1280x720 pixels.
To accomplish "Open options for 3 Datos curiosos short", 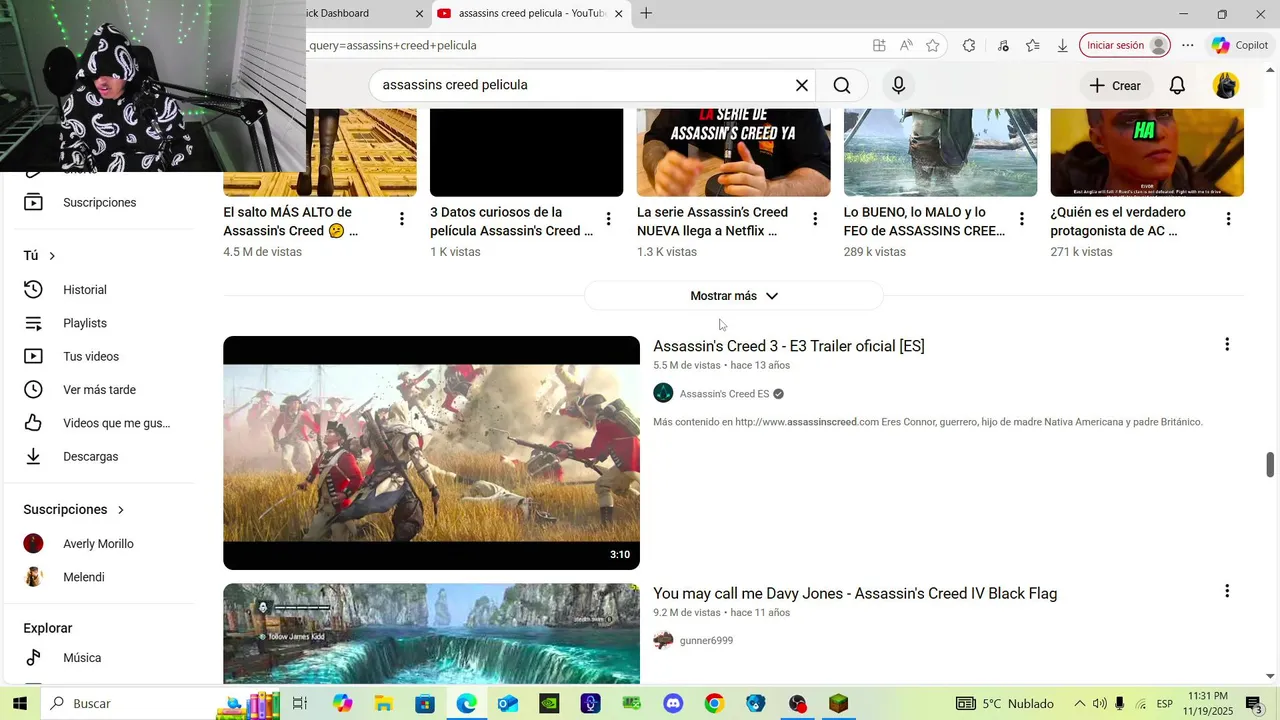I will click(x=608, y=219).
